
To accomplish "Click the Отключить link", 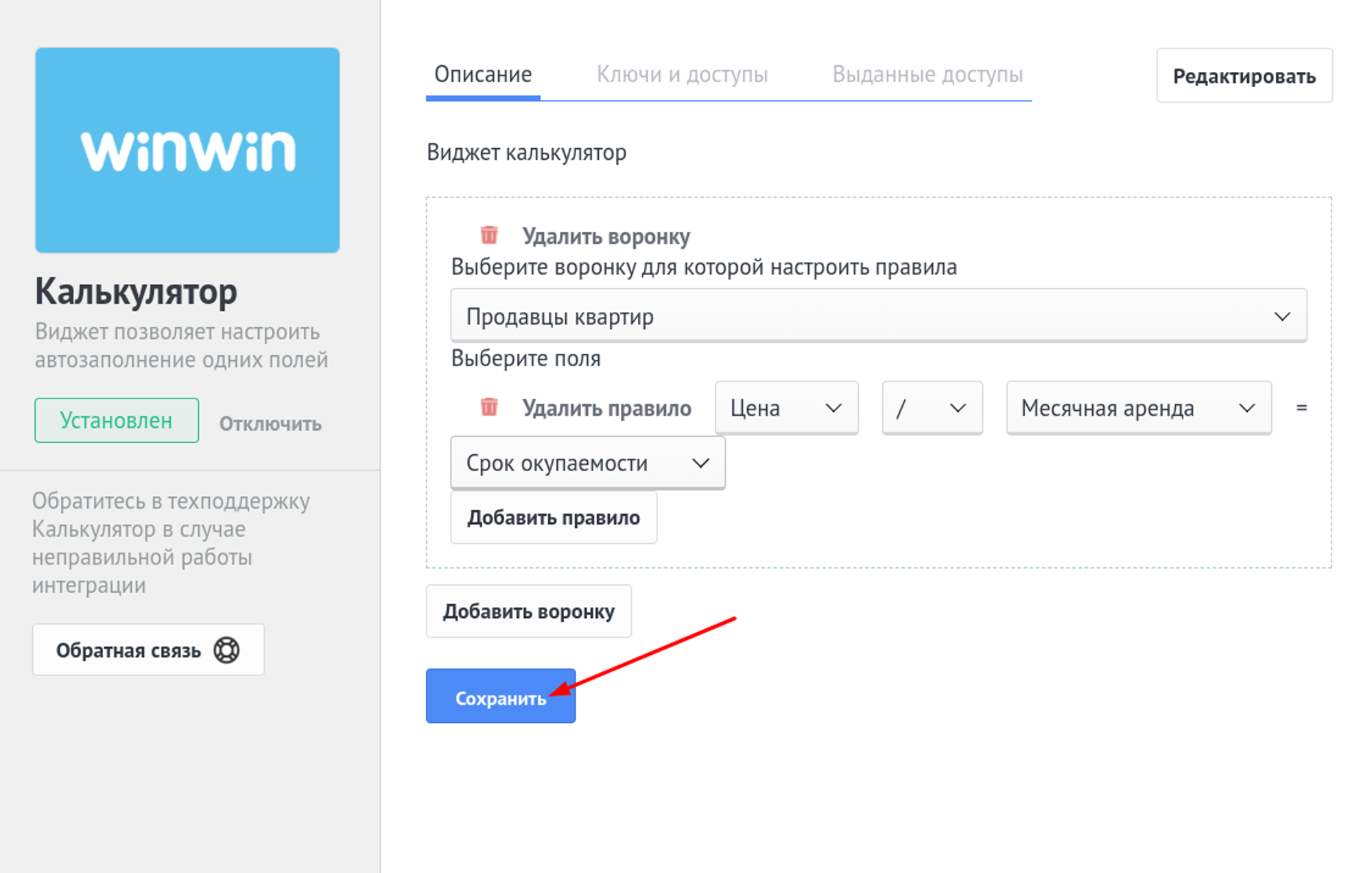I will 270,424.
